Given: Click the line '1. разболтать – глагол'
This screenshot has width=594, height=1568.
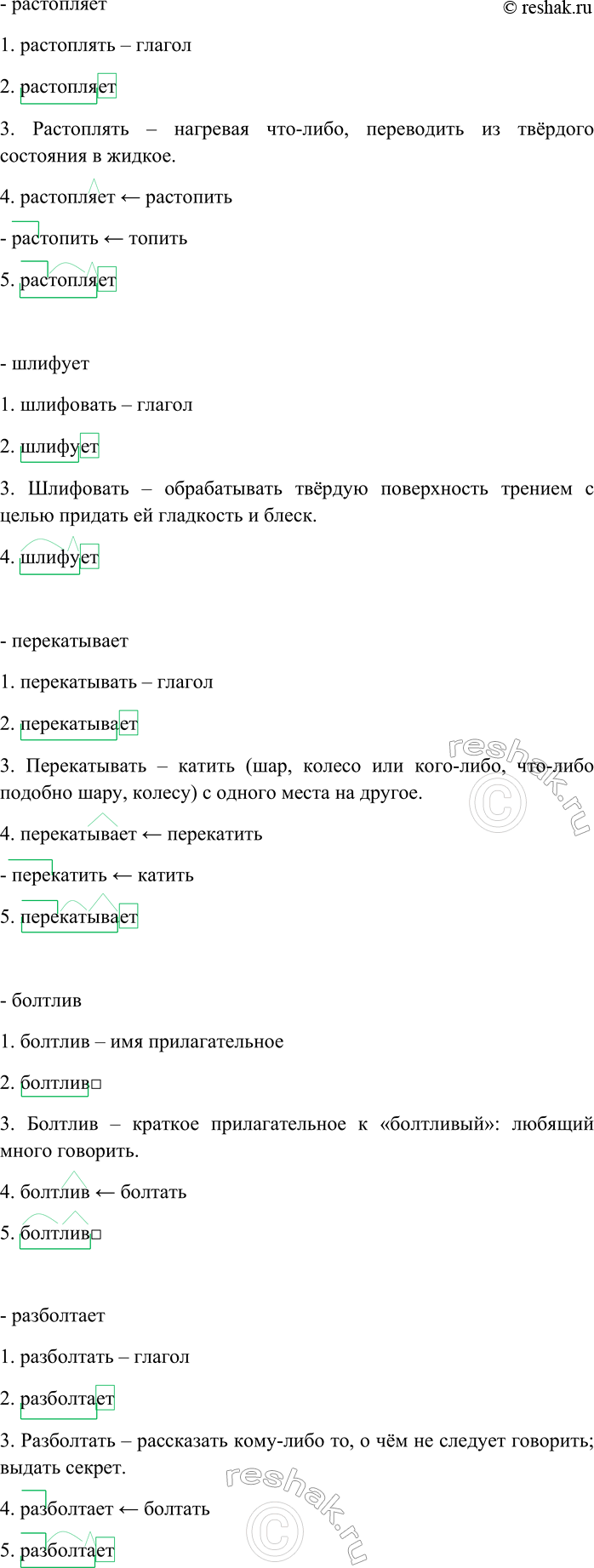Looking at the screenshot, I should pyautogui.click(x=94, y=1358).
